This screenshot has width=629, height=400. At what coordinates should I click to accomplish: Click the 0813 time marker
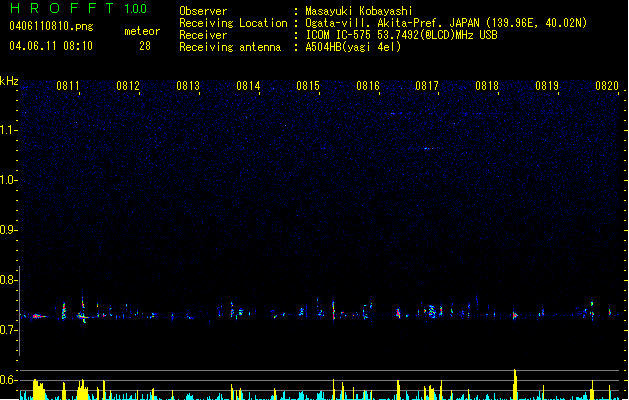(x=188, y=86)
